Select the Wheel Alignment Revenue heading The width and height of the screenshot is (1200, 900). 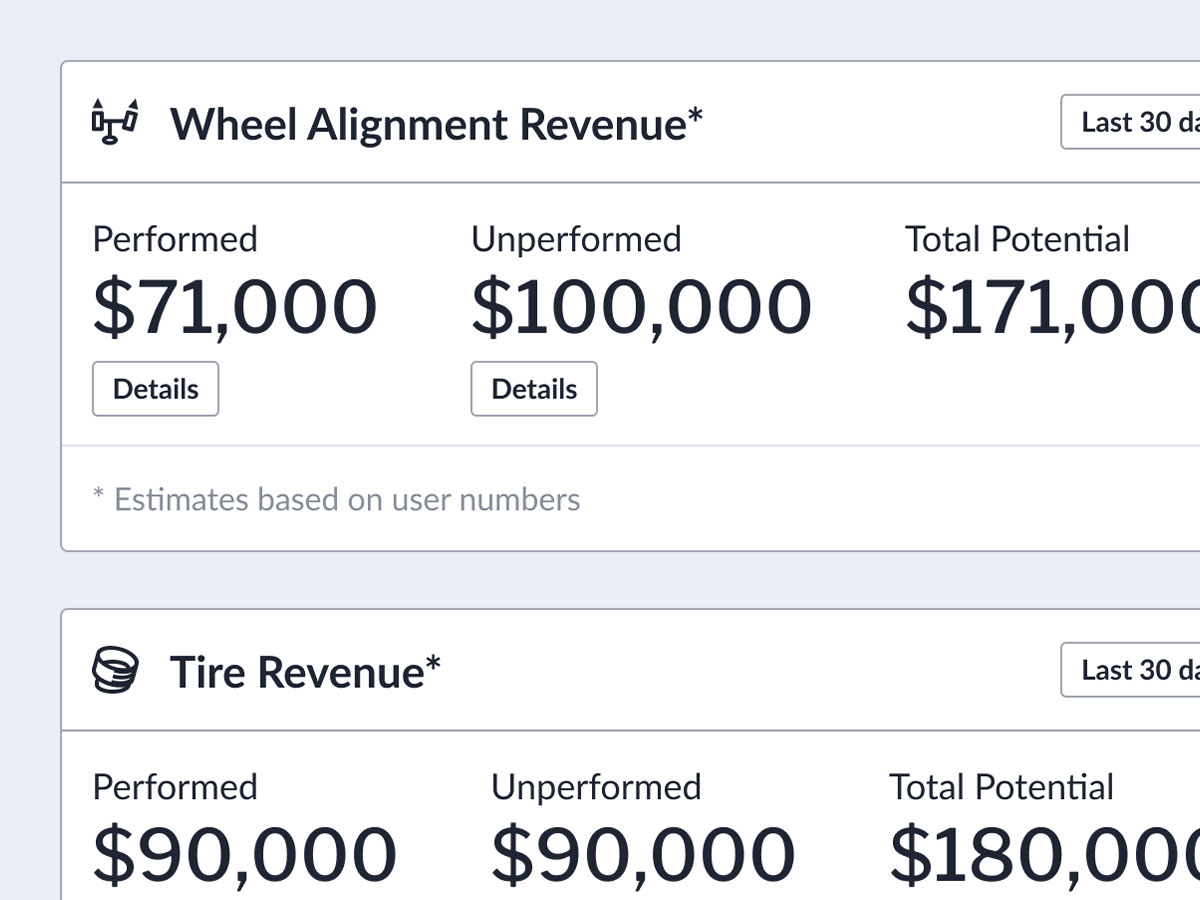pyautogui.click(x=436, y=124)
